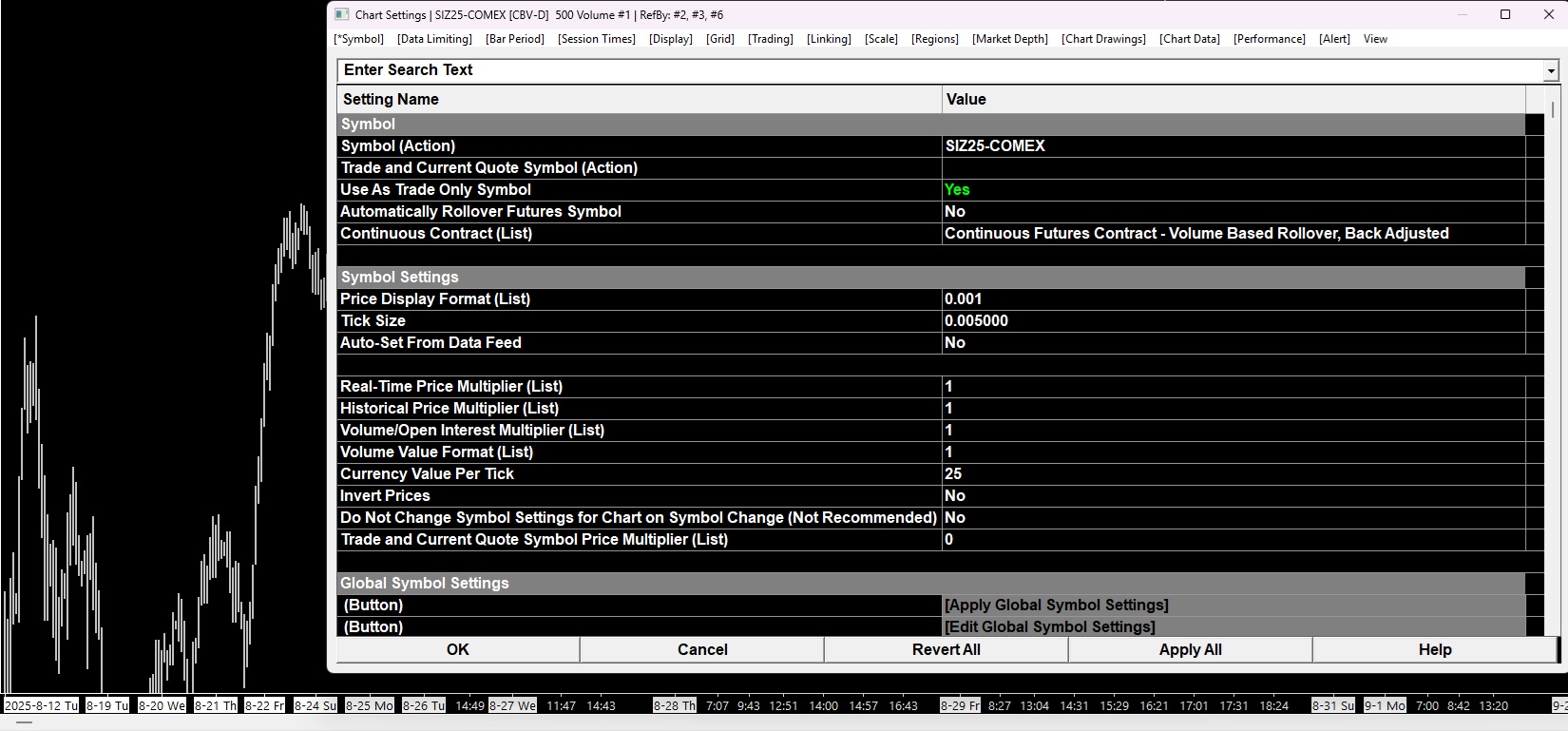Click the Setting Name column header
This screenshot has width=1568, height=731.
[640, 99]
